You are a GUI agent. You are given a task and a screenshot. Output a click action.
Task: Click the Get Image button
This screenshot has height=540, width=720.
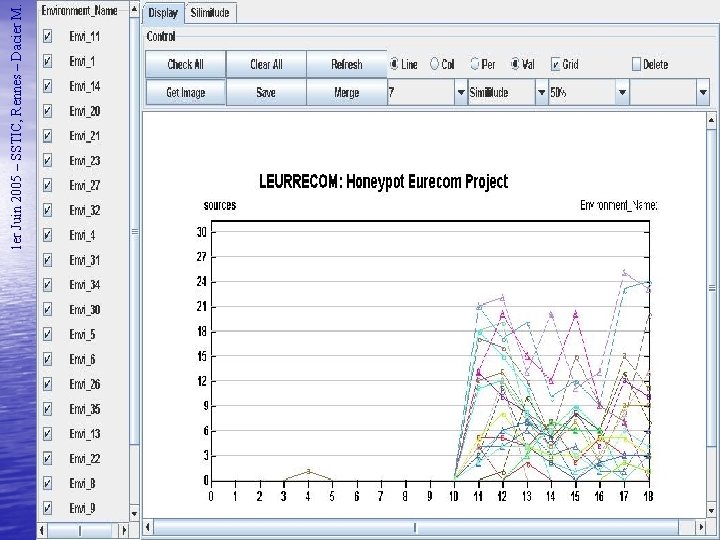(186, 92)
